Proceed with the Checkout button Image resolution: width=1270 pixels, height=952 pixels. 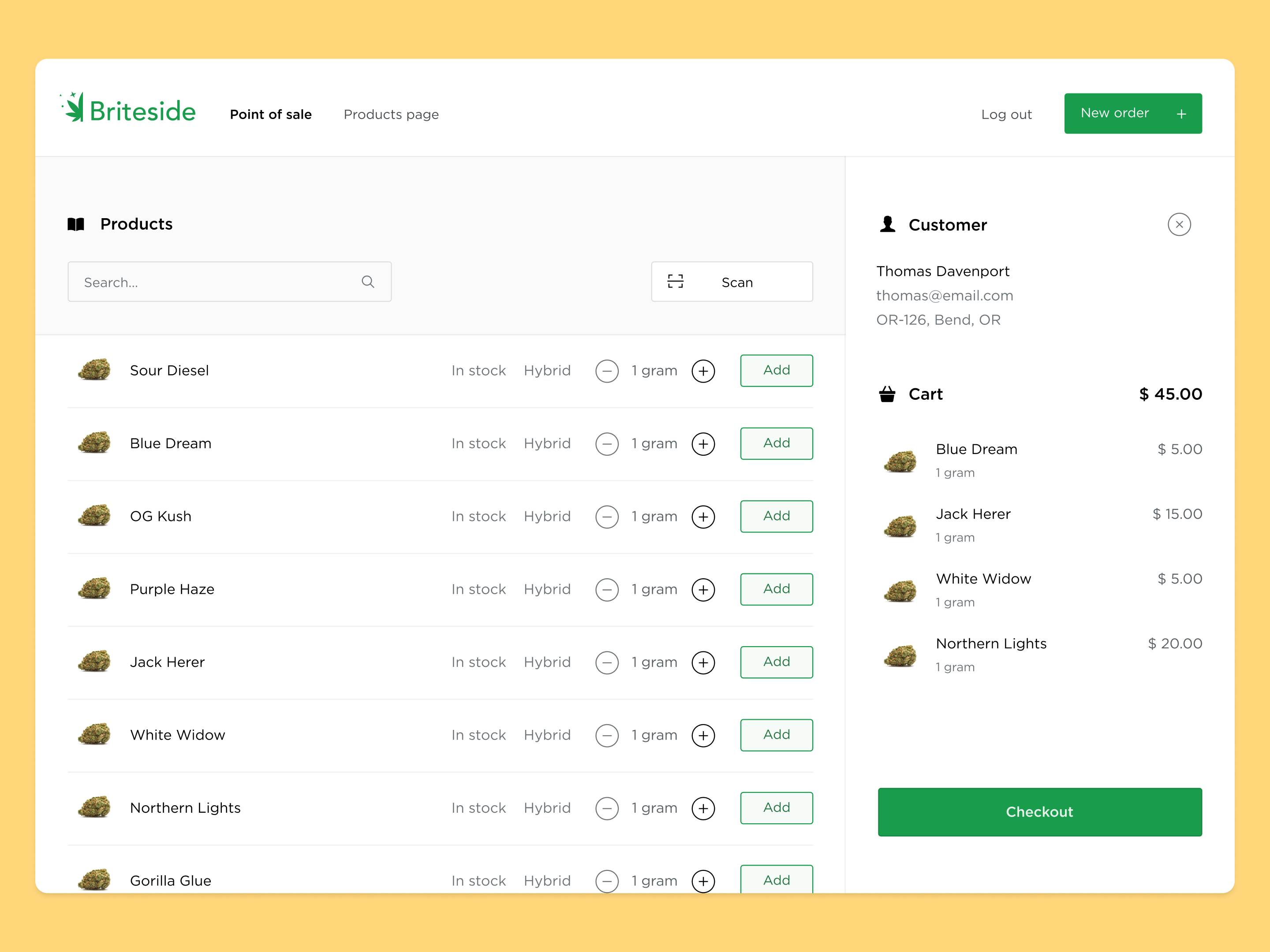point(1039,811)
